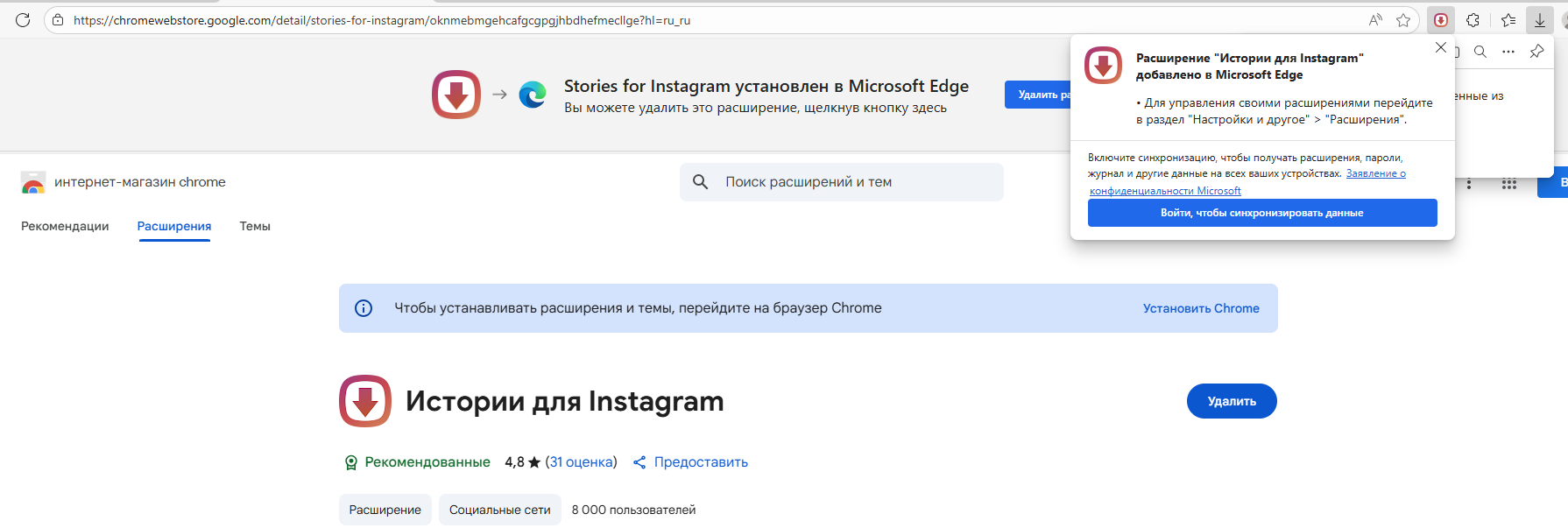Select the Расширения tab
The width and height of the screenshot is (1568, 528).
coord(173,226)
